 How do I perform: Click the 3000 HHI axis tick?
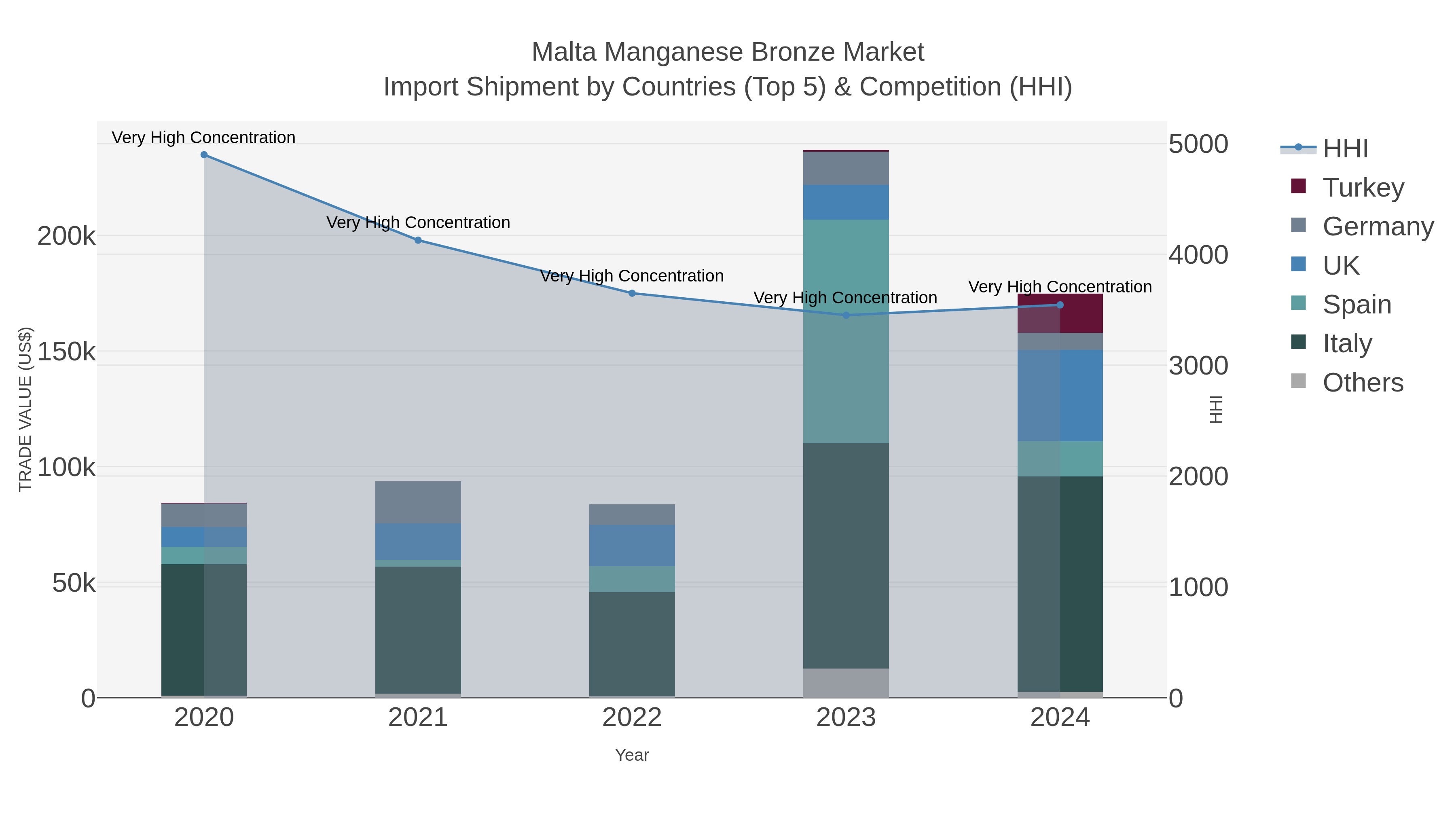pos(1198,366)
